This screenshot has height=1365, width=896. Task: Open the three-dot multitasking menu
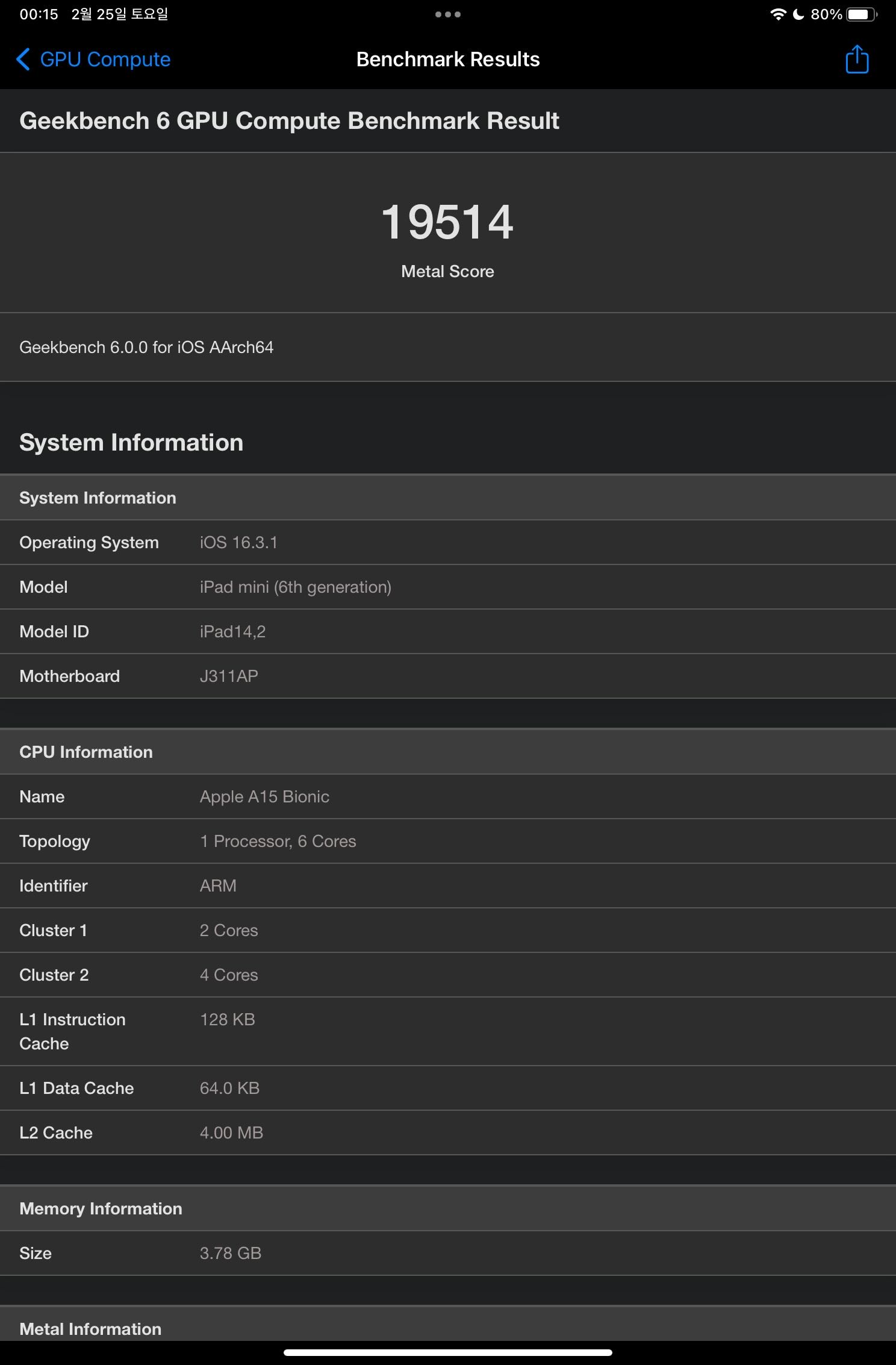pyautogui.click(x=448, y=14)
